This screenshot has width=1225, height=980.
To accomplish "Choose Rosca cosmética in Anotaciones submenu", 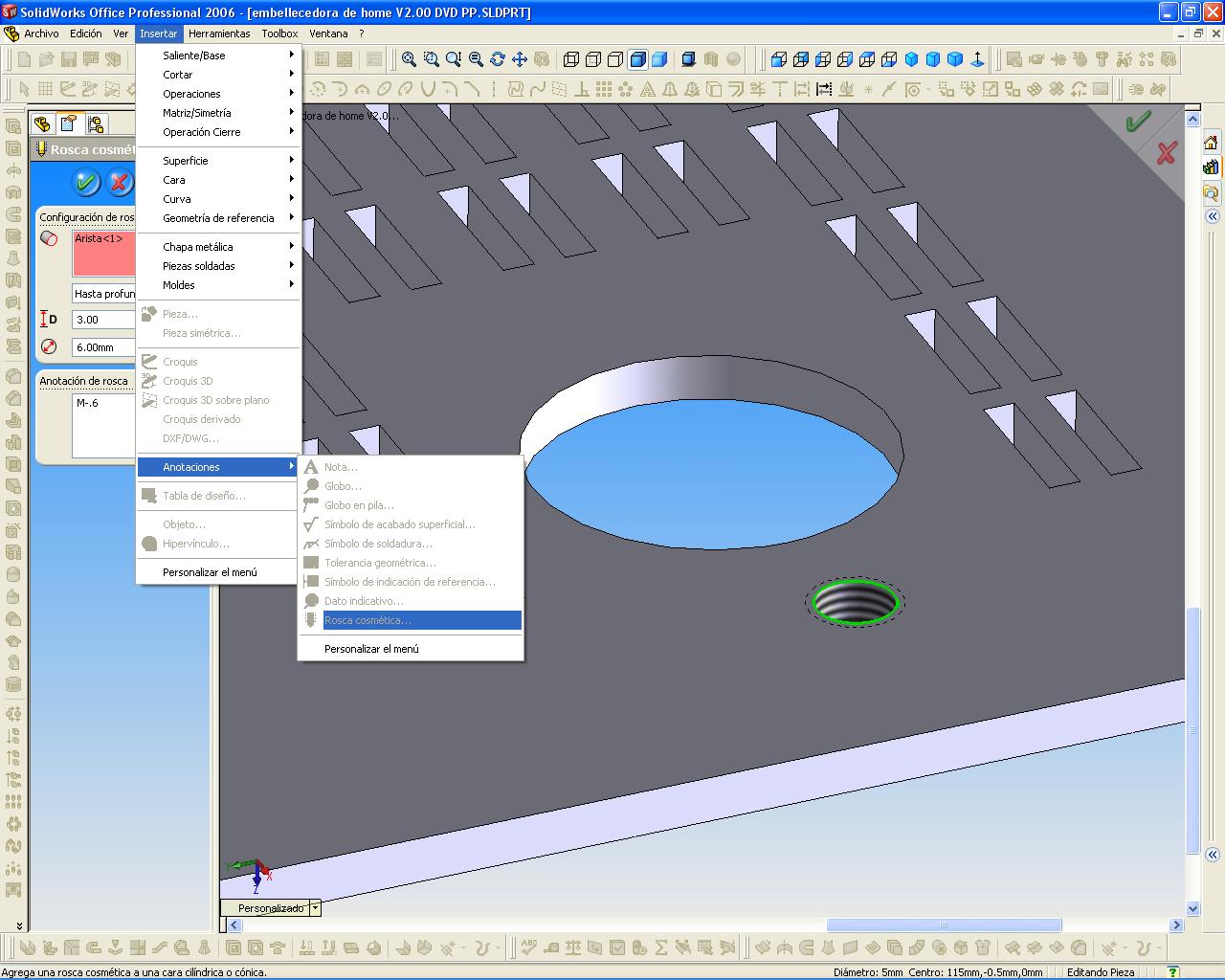I will click(411, 620).
